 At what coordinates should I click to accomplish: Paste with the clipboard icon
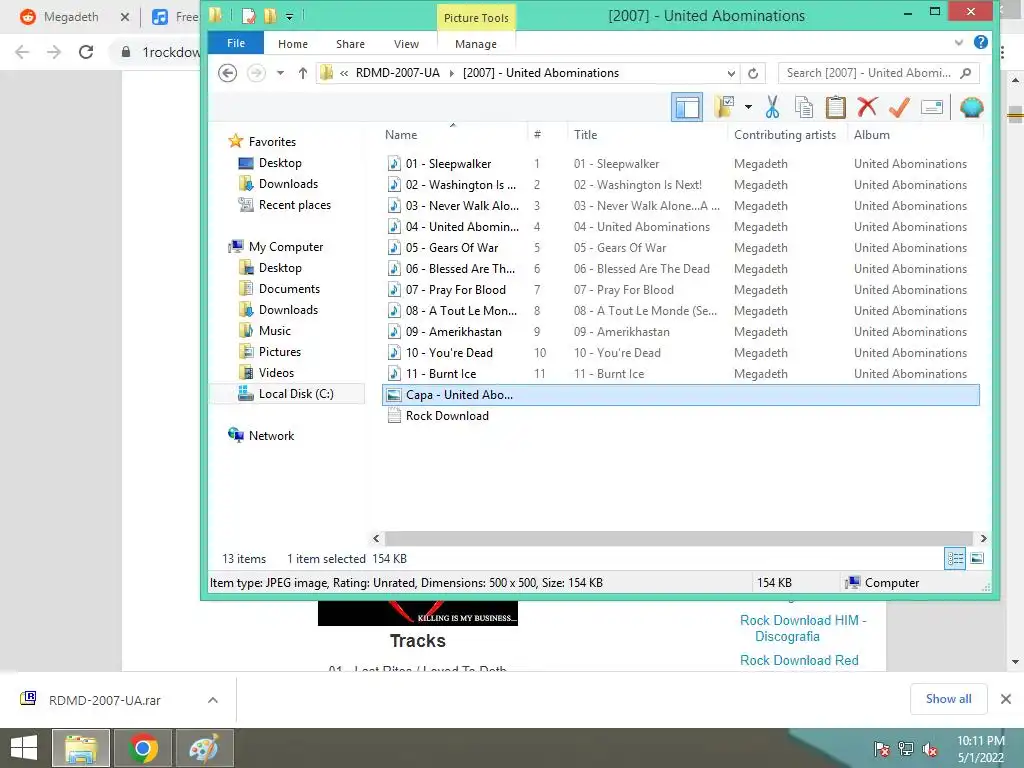[835, 107]
